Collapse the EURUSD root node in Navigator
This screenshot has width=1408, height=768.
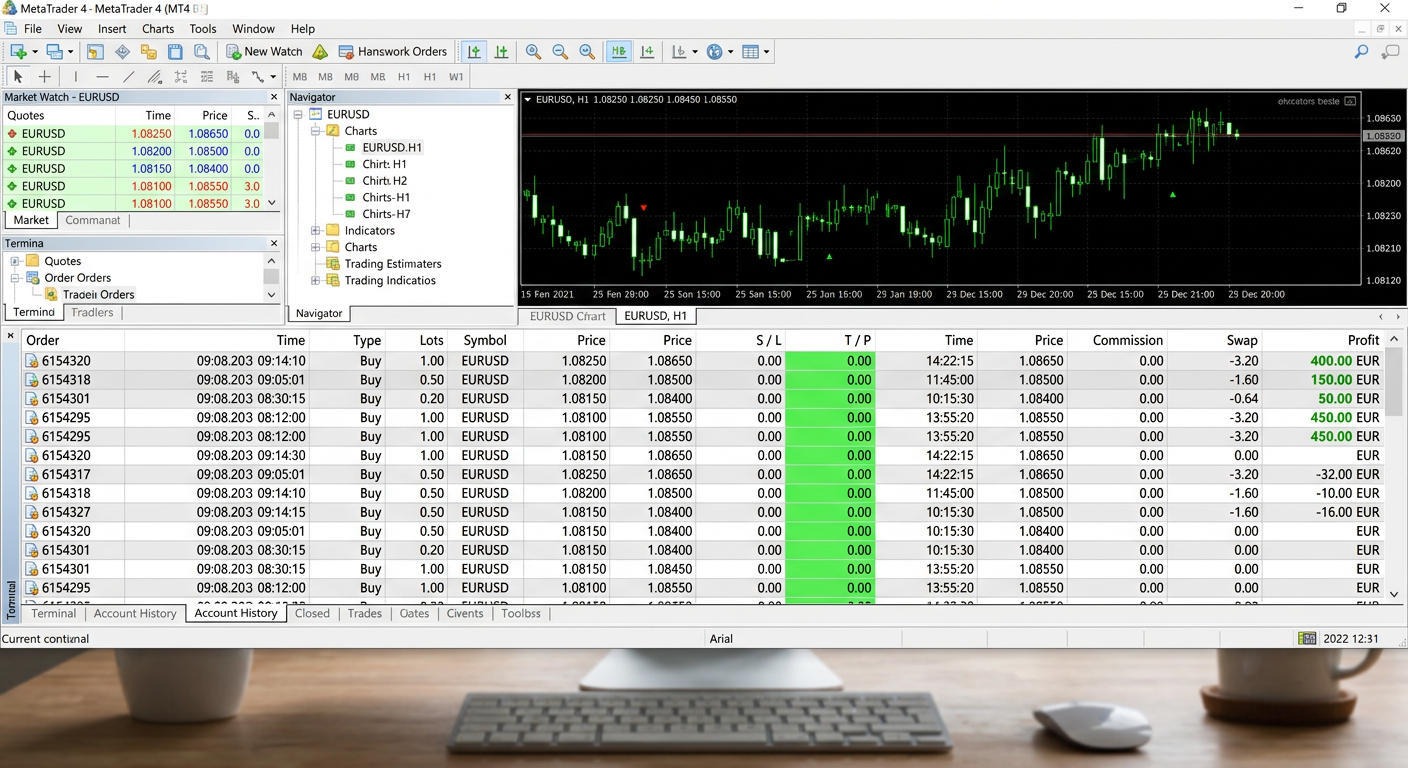click(x=298, y=114)
